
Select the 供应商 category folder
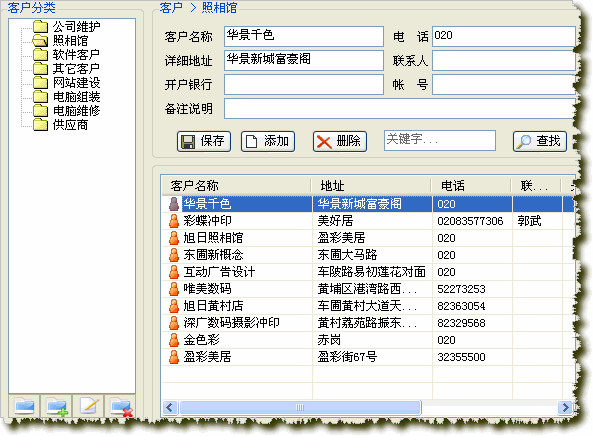[x=61, y=124]
